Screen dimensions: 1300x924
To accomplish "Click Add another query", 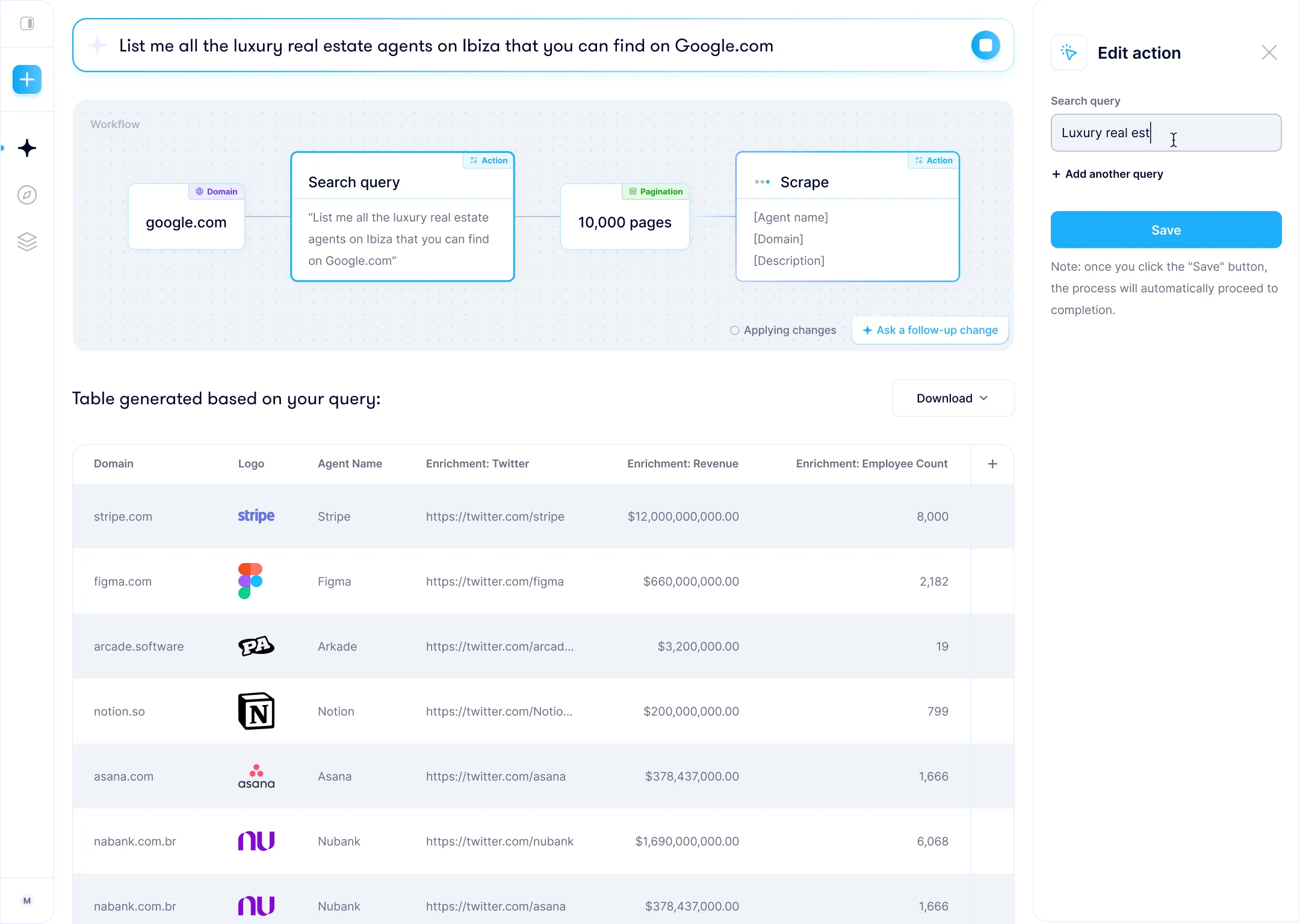I will click(1107, 174).
